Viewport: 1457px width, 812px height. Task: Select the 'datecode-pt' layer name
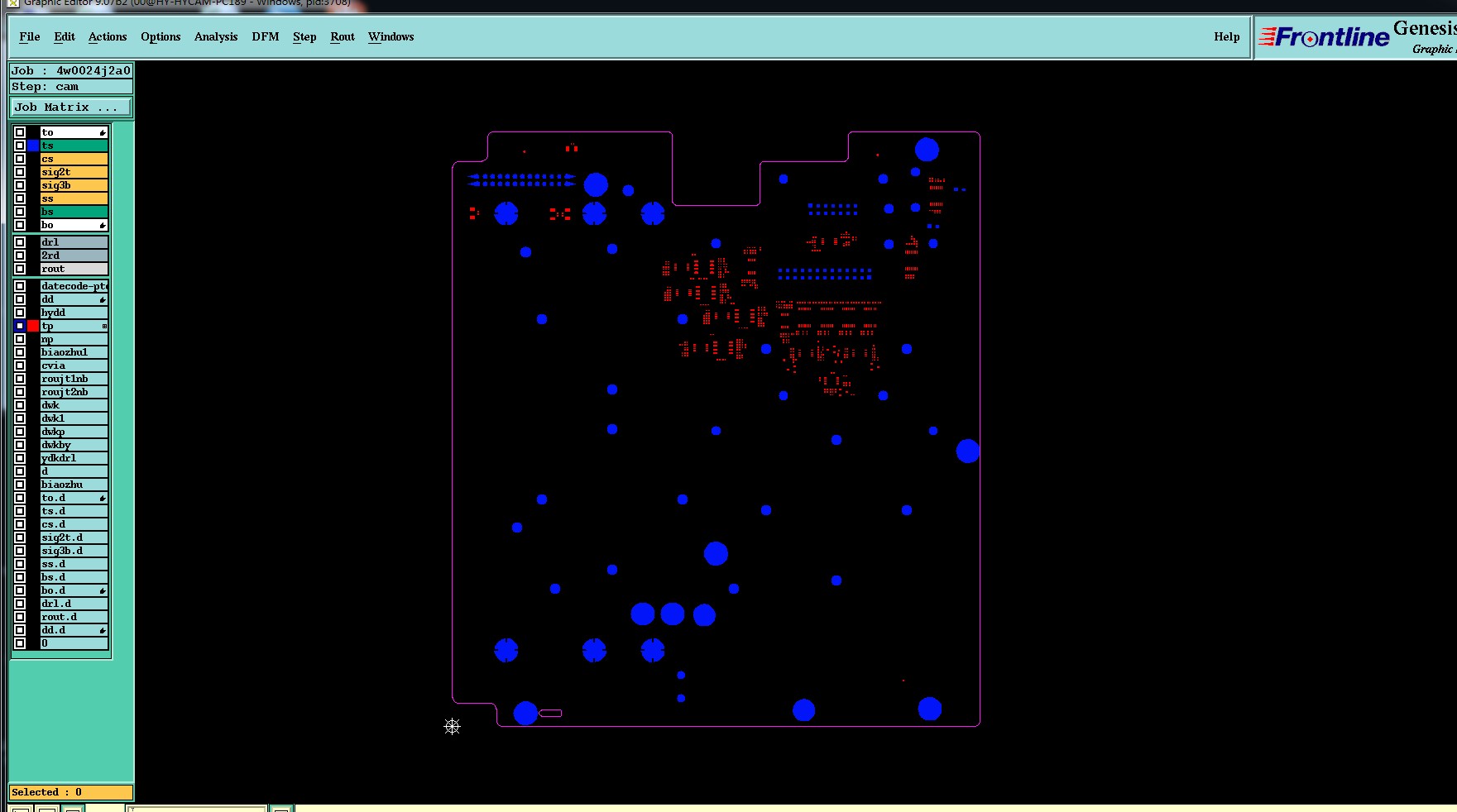74,286
